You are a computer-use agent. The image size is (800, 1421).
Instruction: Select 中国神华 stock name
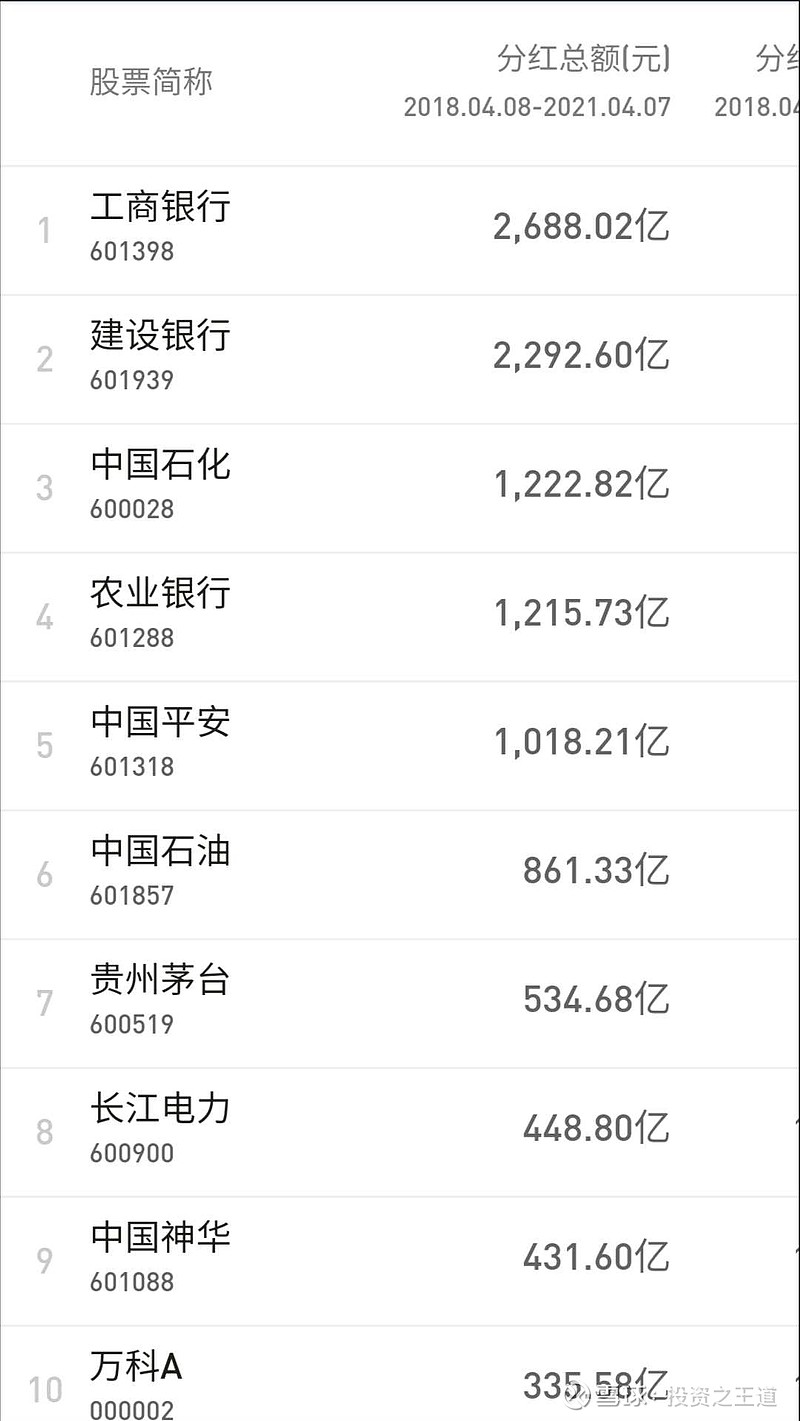(160, 1238)
